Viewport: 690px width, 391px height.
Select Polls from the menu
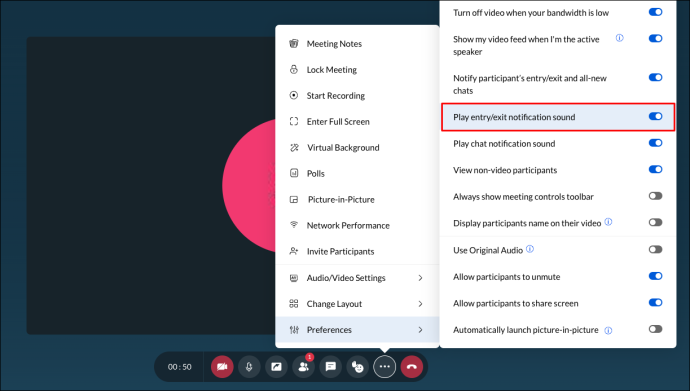click(357, 173)
